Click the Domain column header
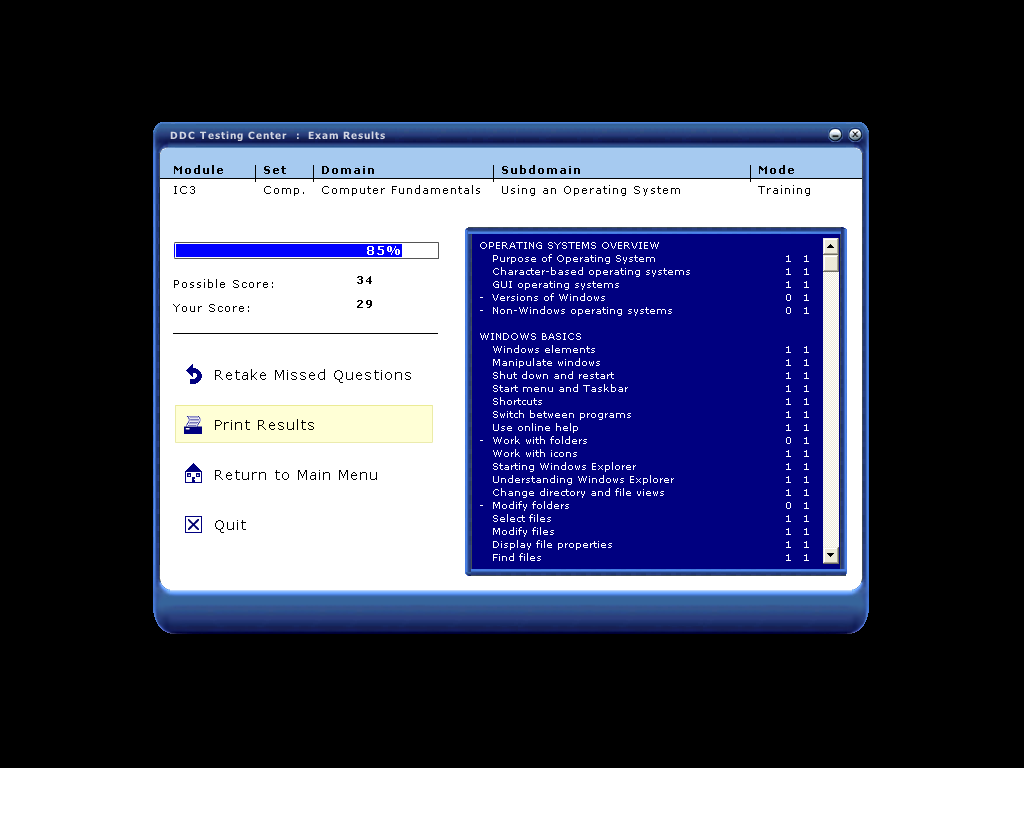This screenshot has height=833, width=1024. point(348,170)
